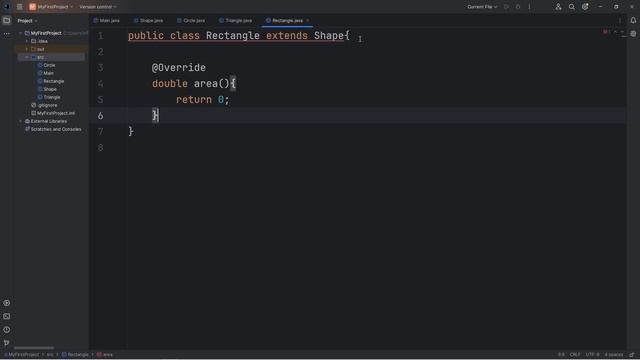This screenshot has width=640, height=360.
Task: Change CRLF line separator in status bar
Action: coord(575,355)
